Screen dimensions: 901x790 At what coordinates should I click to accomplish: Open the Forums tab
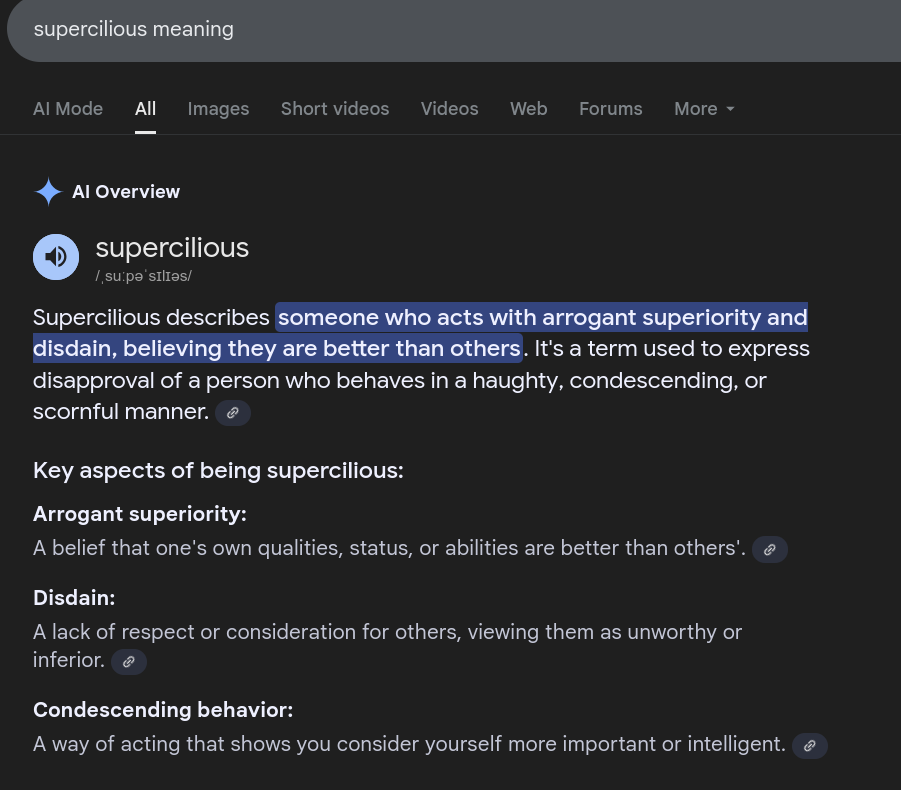(x=611, y=109)
